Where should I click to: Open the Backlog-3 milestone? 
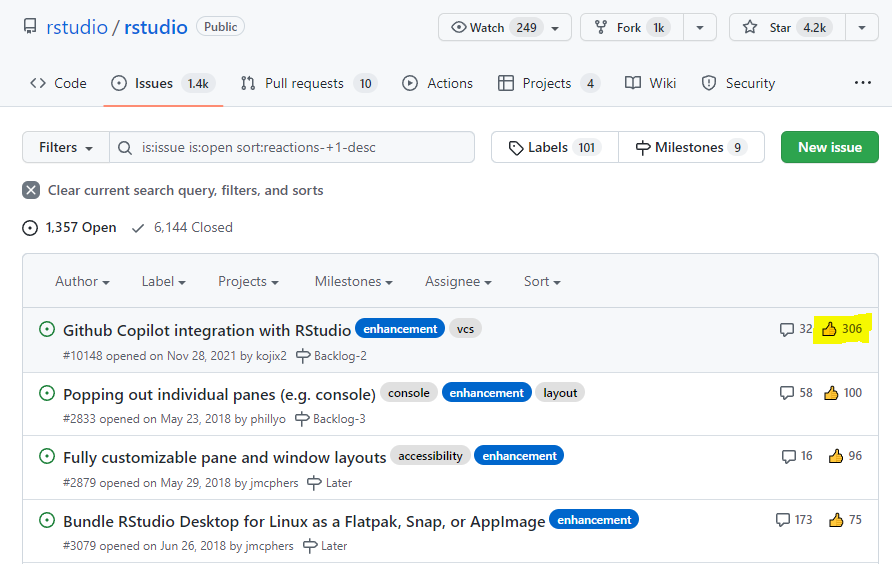pos(331,419)
